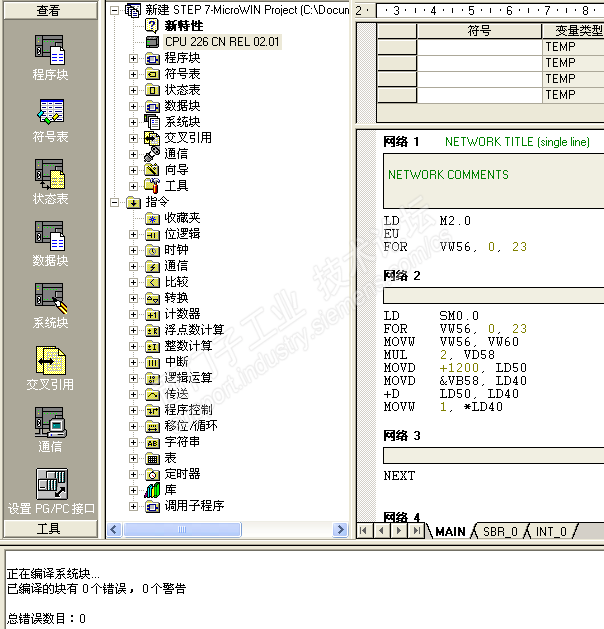Jump to last tab with arrow button
This screenshot has width=604, height=629.
(416, 531)
